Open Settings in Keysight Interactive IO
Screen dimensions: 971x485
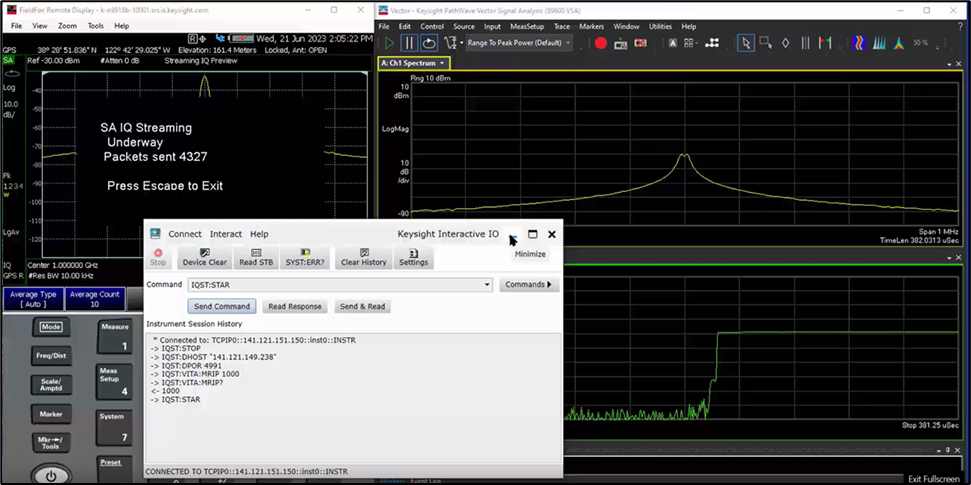[413, 257]
